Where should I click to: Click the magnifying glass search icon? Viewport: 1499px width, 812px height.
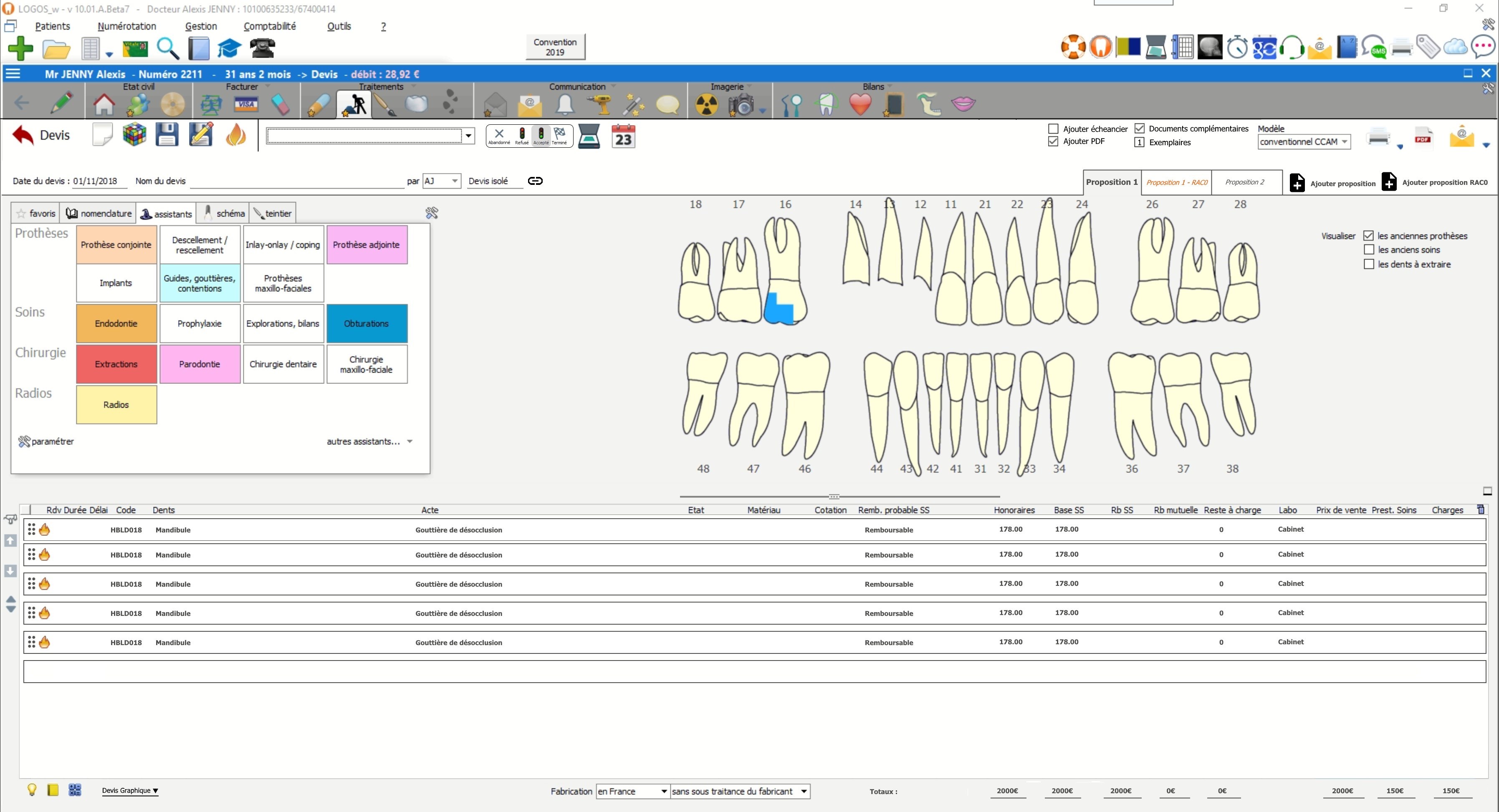coord(167,48)
